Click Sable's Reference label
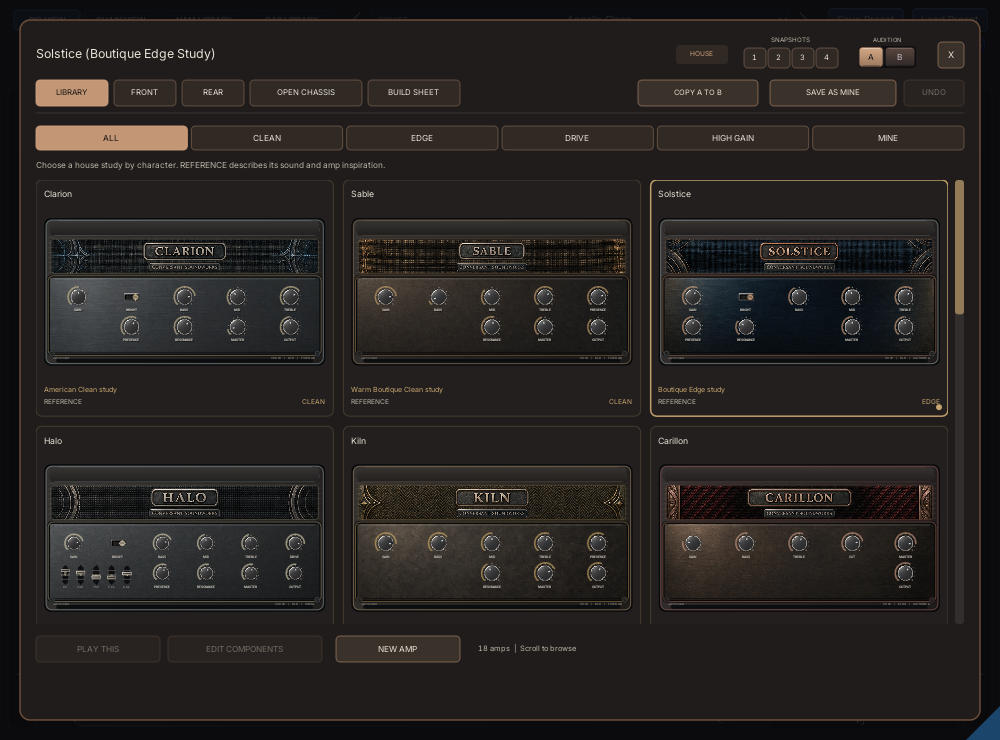This screenshot has width=1000, height=740. coord(369,402)
